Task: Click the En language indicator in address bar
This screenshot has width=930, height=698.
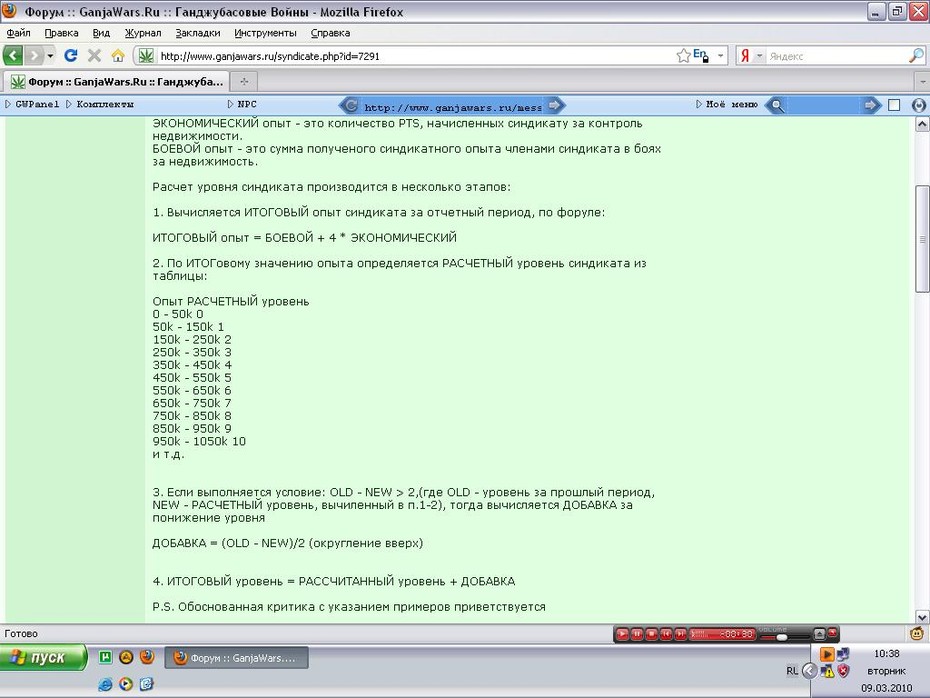Action: pyautogui.click(x=700, y=56)
